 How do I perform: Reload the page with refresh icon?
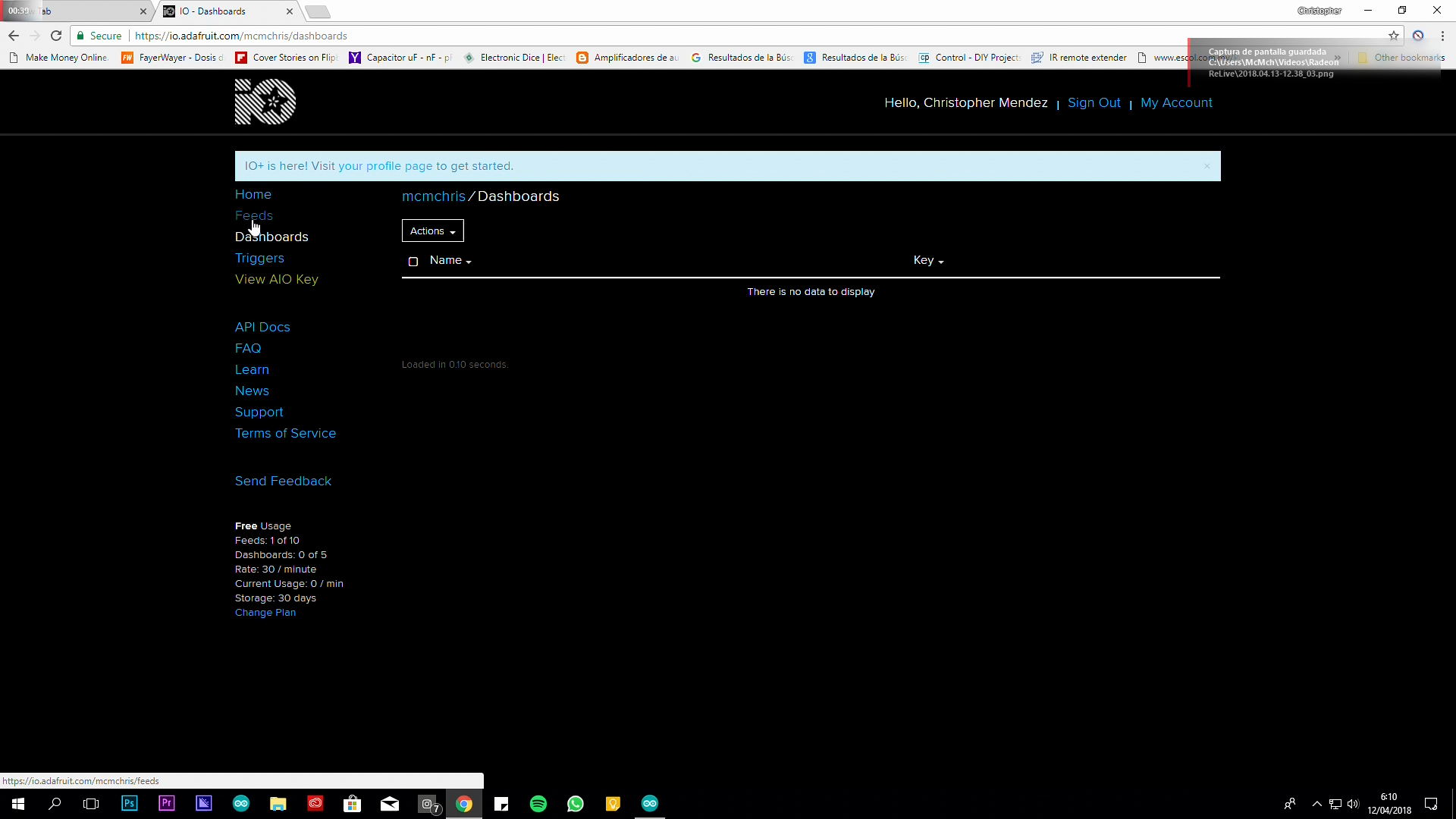pos(56,36)
